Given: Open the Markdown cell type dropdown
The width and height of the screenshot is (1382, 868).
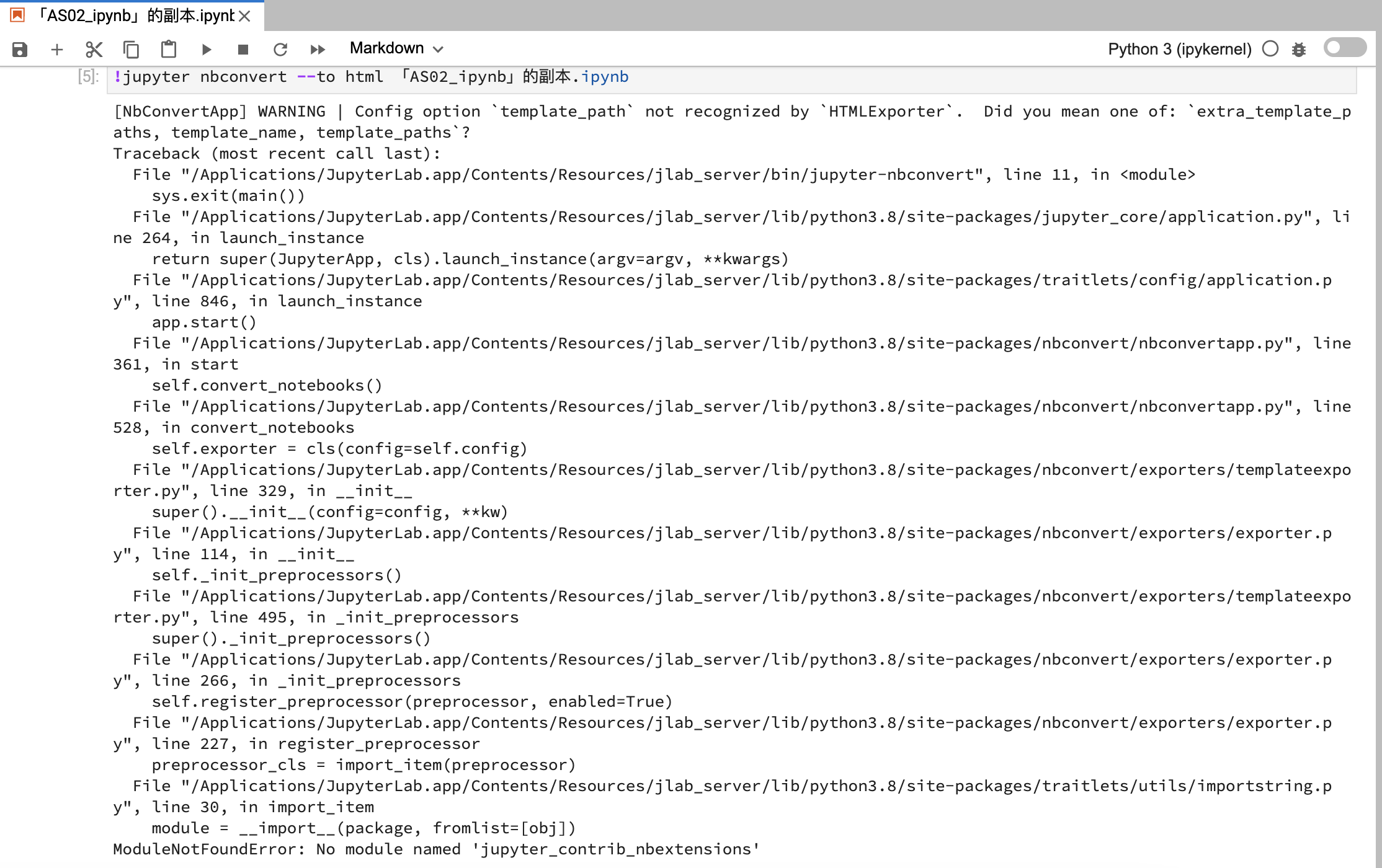Looking at the screenshot, I should [x=388, y=48].
